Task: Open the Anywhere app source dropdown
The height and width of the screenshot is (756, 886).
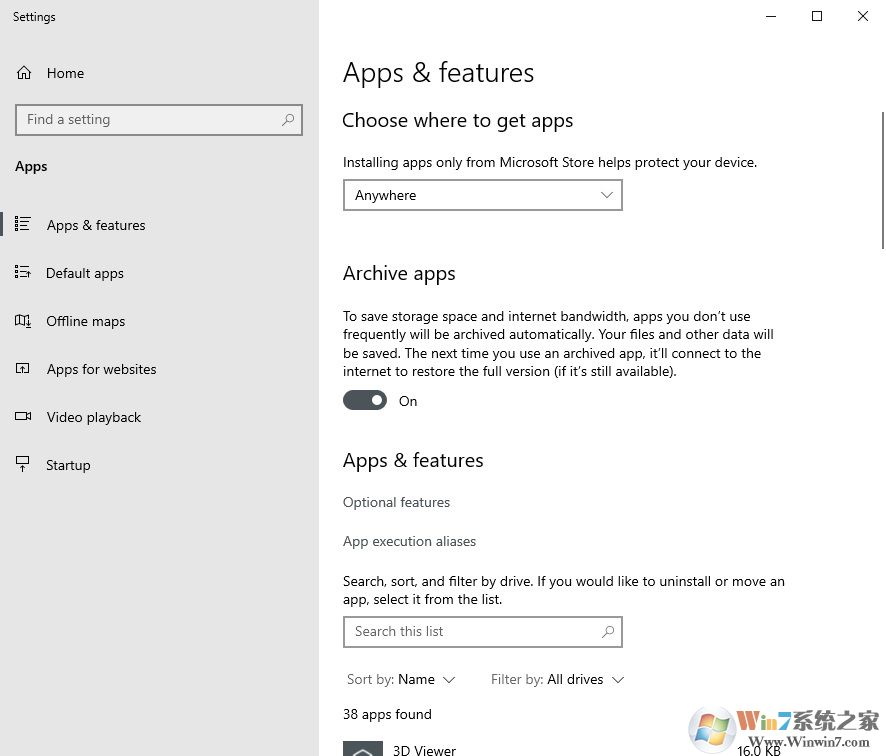Action: [x=482, y=195]
